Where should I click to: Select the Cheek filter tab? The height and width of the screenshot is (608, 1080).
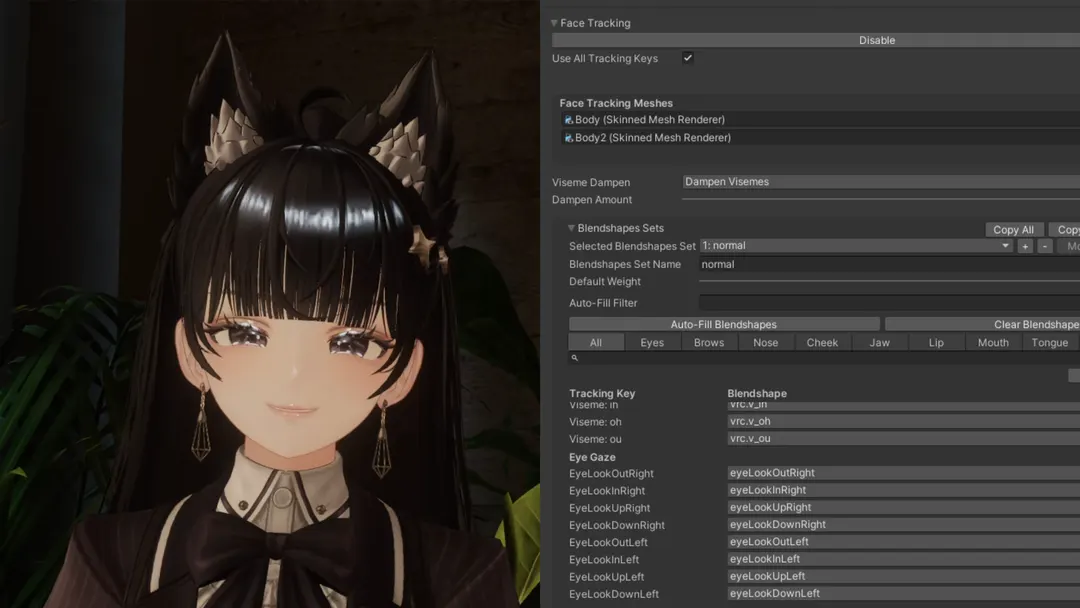point(822,342)
